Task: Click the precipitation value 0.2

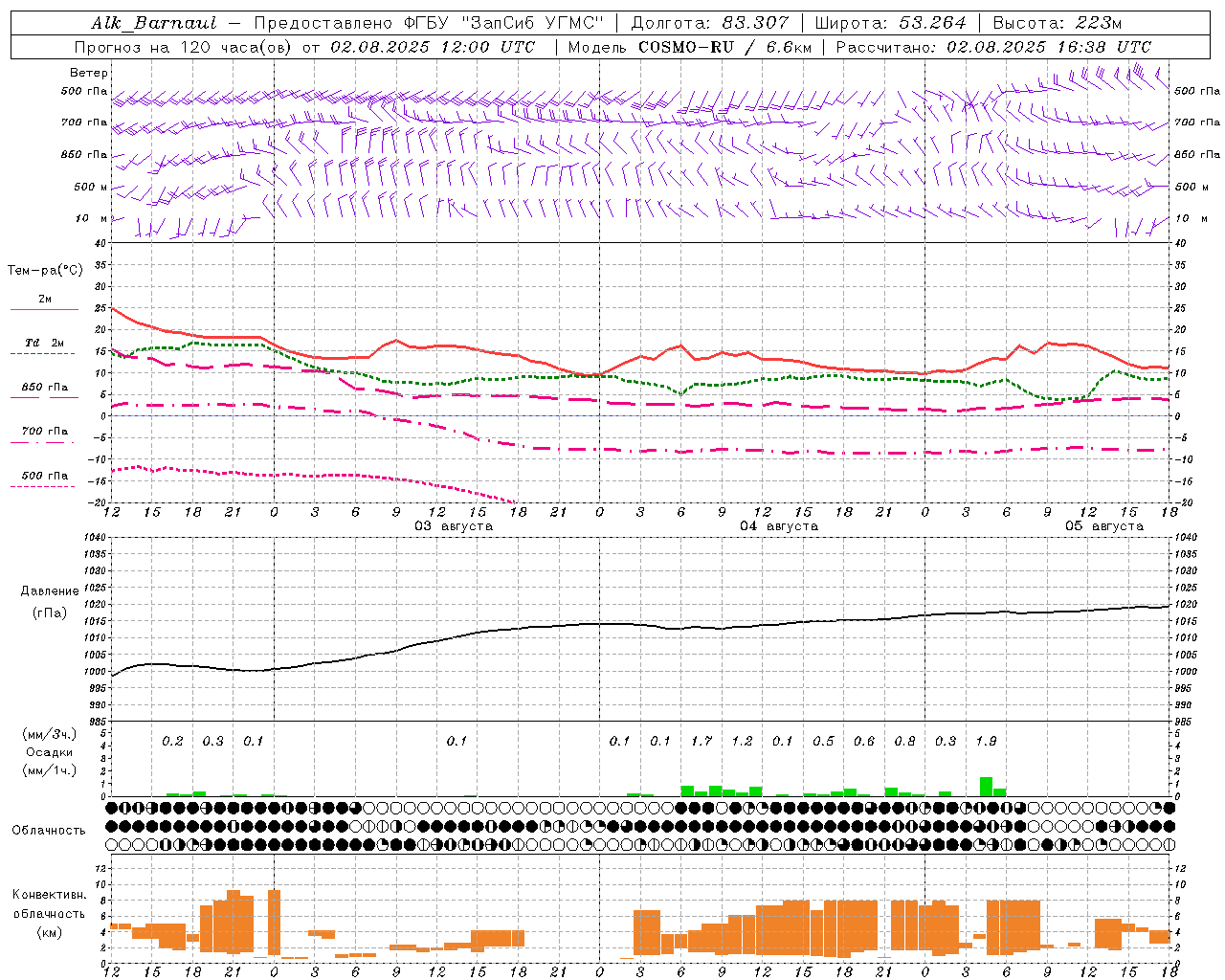Action: tap(172, 741)
